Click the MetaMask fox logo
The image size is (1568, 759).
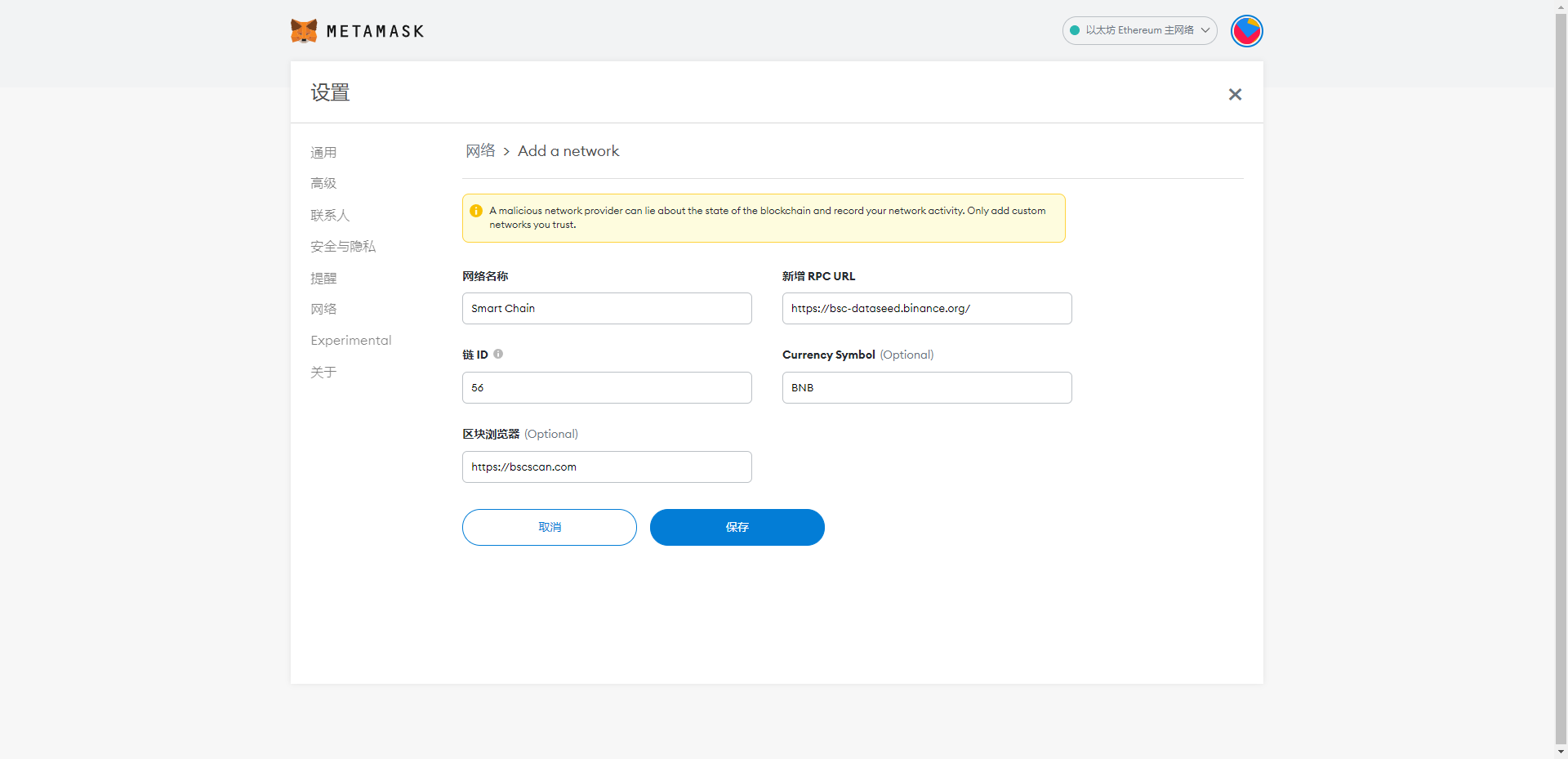point(304,31)
